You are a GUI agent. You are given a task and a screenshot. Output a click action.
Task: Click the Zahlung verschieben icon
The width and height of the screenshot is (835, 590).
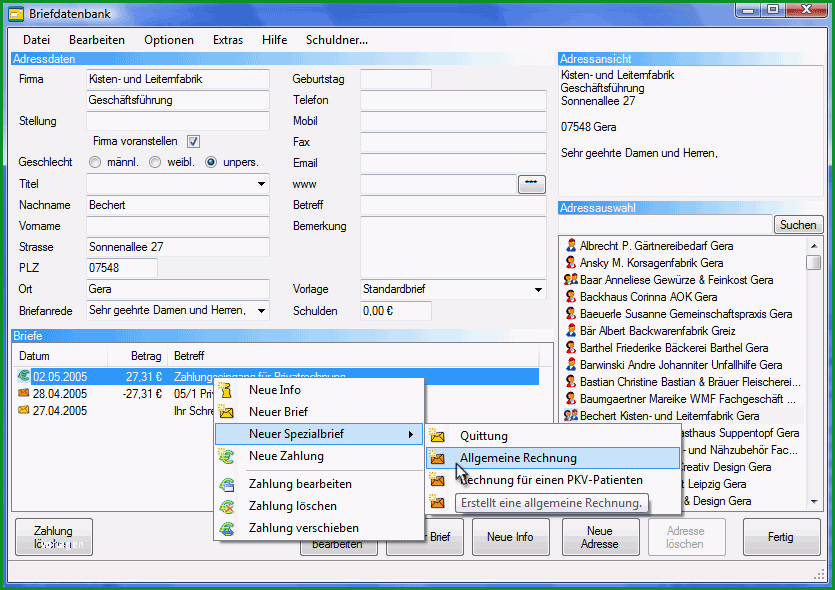tap(227, 528)
